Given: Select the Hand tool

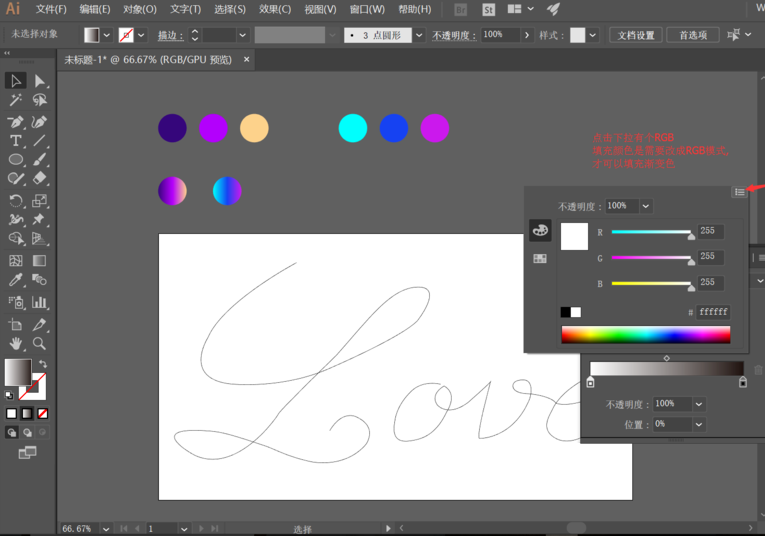Looking at the screenshot, I should [16, 343].
